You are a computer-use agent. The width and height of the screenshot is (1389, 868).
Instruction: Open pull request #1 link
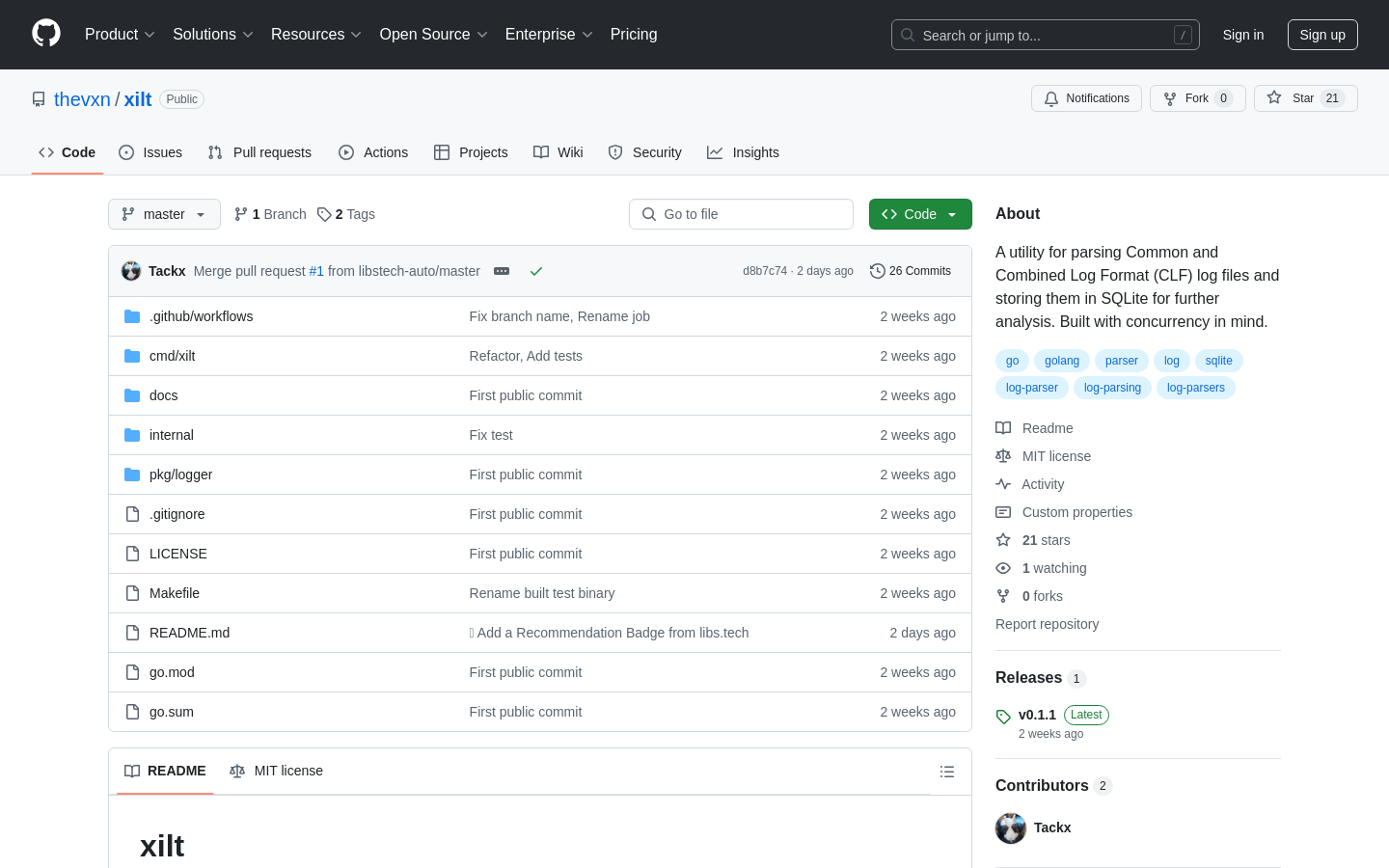(x=316, y=271)
